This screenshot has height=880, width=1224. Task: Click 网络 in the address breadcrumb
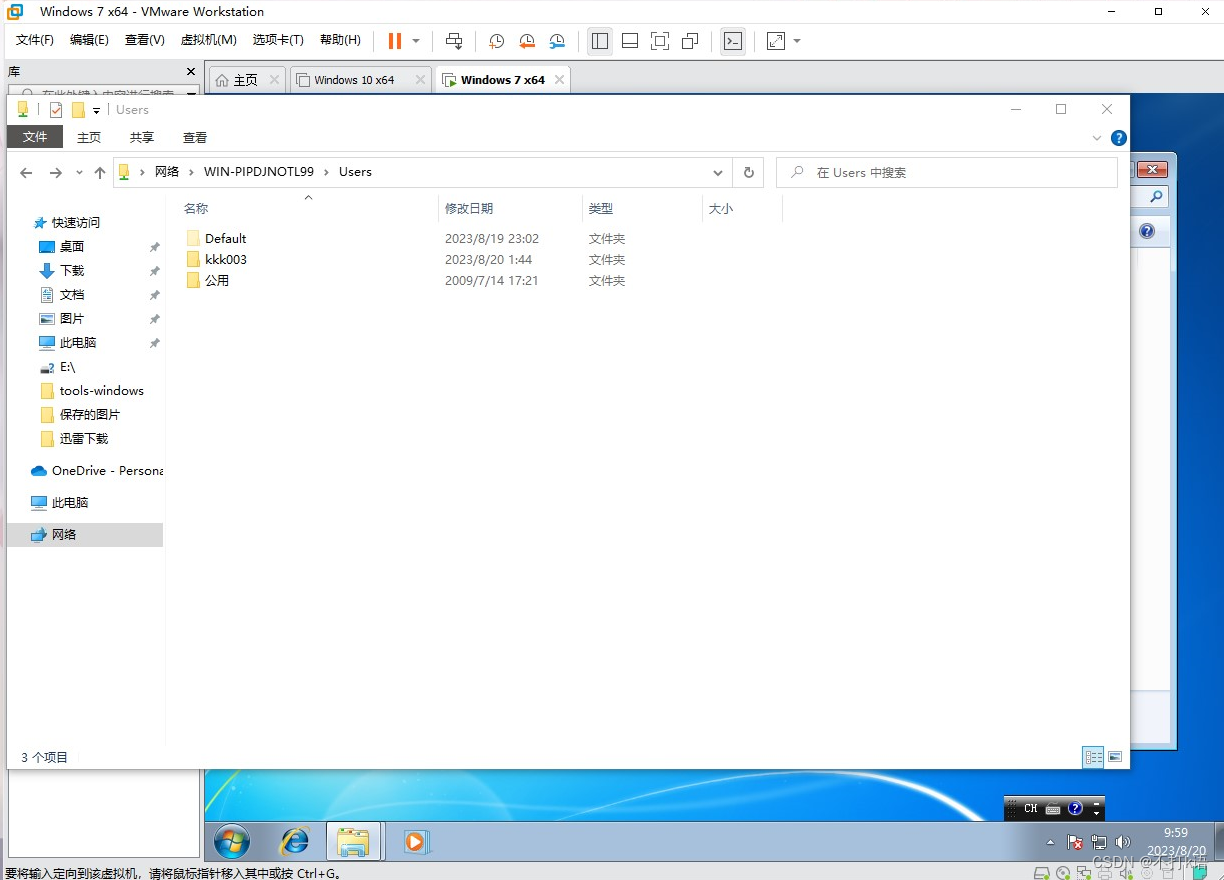(x=167, y=172)
